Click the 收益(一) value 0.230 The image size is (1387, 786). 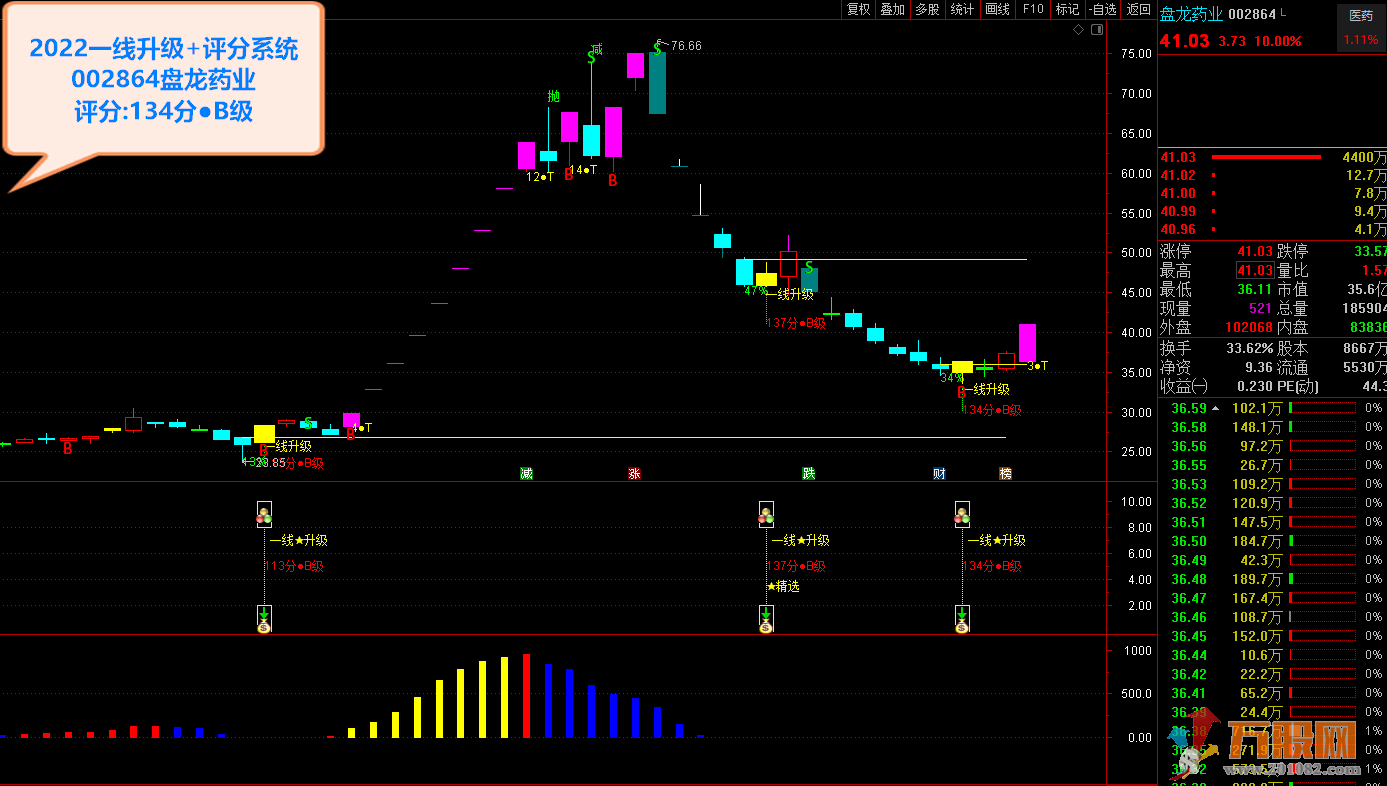click(1254, 386)
